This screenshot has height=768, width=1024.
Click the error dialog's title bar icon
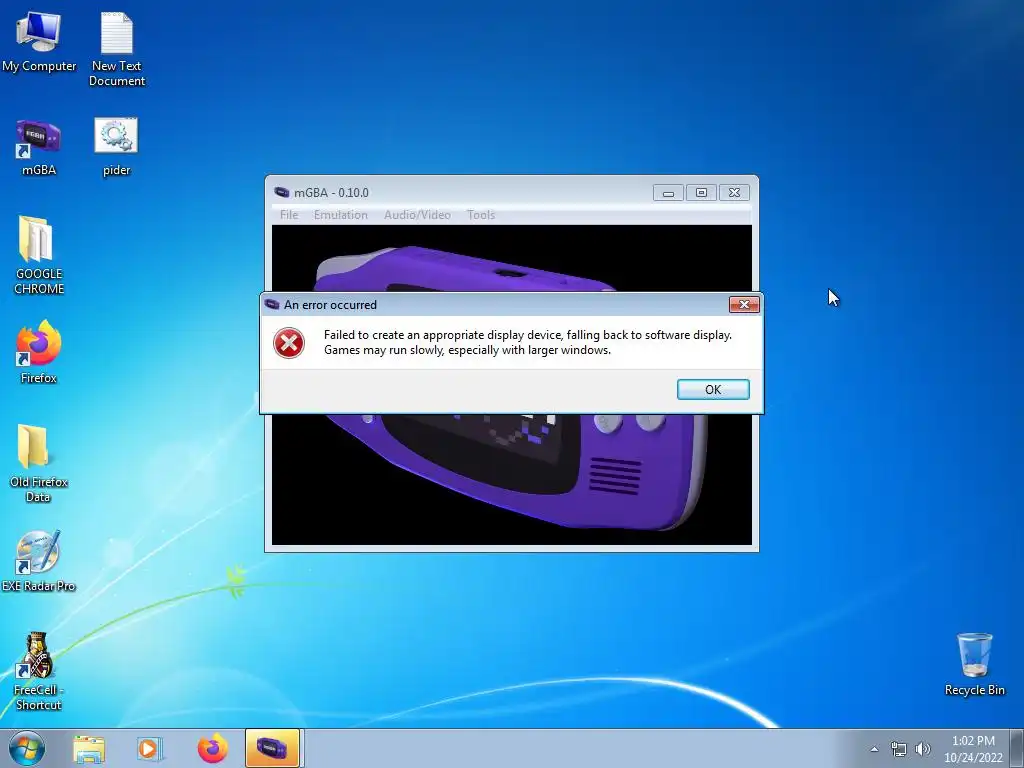click(272, 304)
